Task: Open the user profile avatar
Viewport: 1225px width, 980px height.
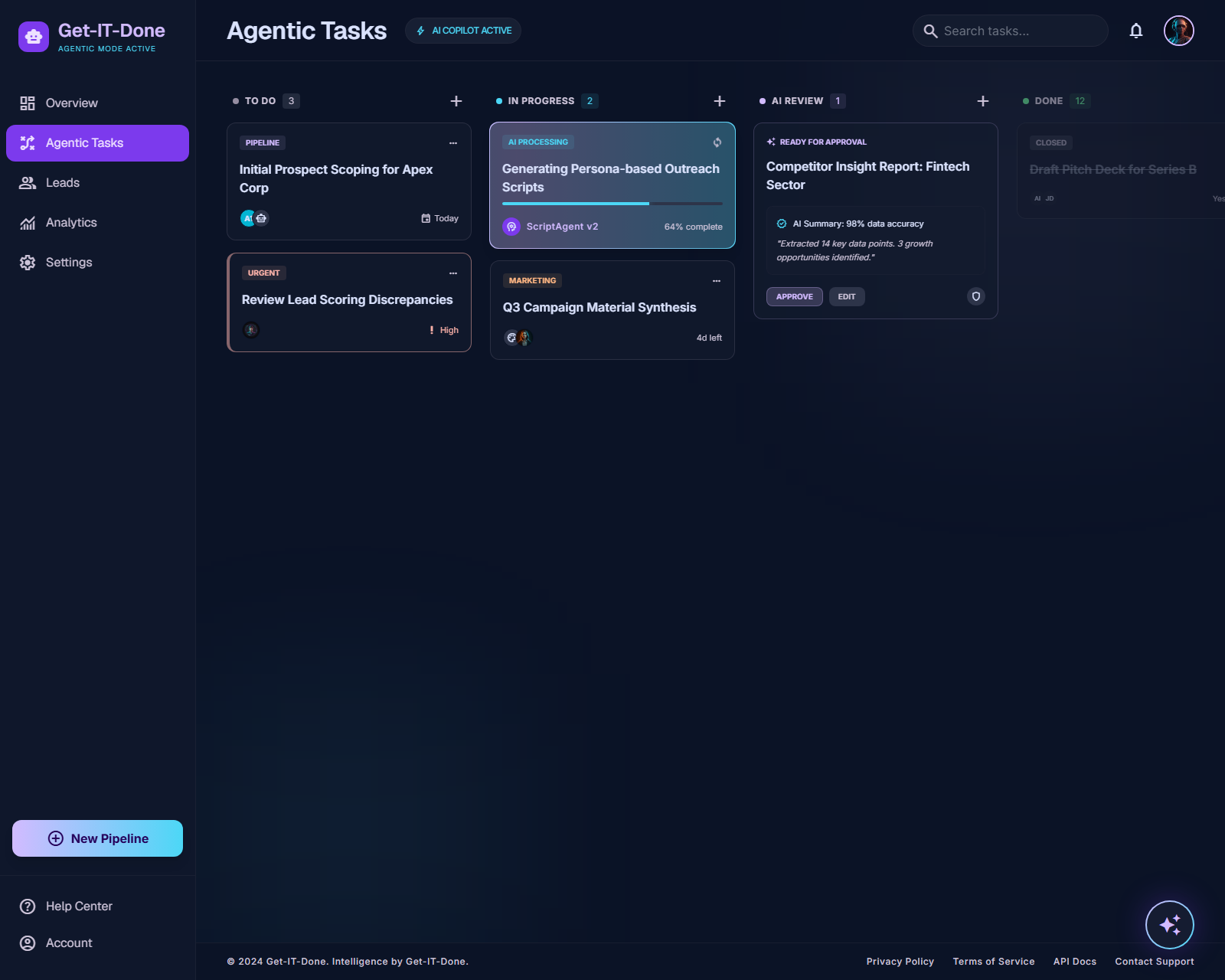Action: (1179, 31)
